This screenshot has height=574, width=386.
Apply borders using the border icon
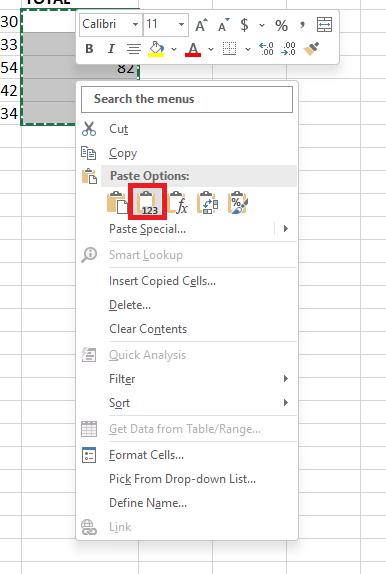[x=230, y=49]
